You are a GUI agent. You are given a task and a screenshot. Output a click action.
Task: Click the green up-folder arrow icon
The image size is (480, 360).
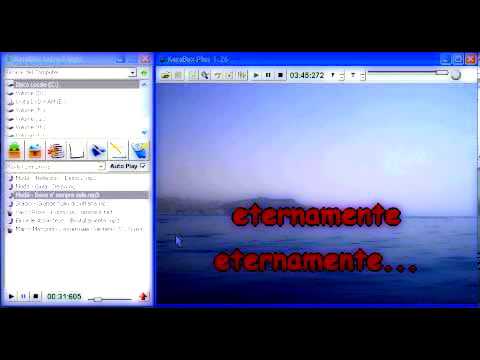pos(144,73)
